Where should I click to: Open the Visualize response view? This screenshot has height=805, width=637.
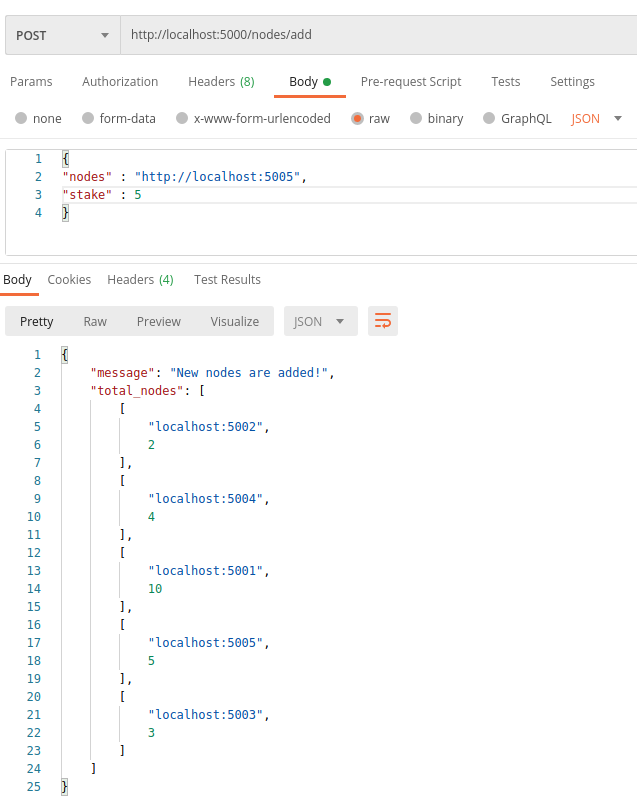click(235, 321)
